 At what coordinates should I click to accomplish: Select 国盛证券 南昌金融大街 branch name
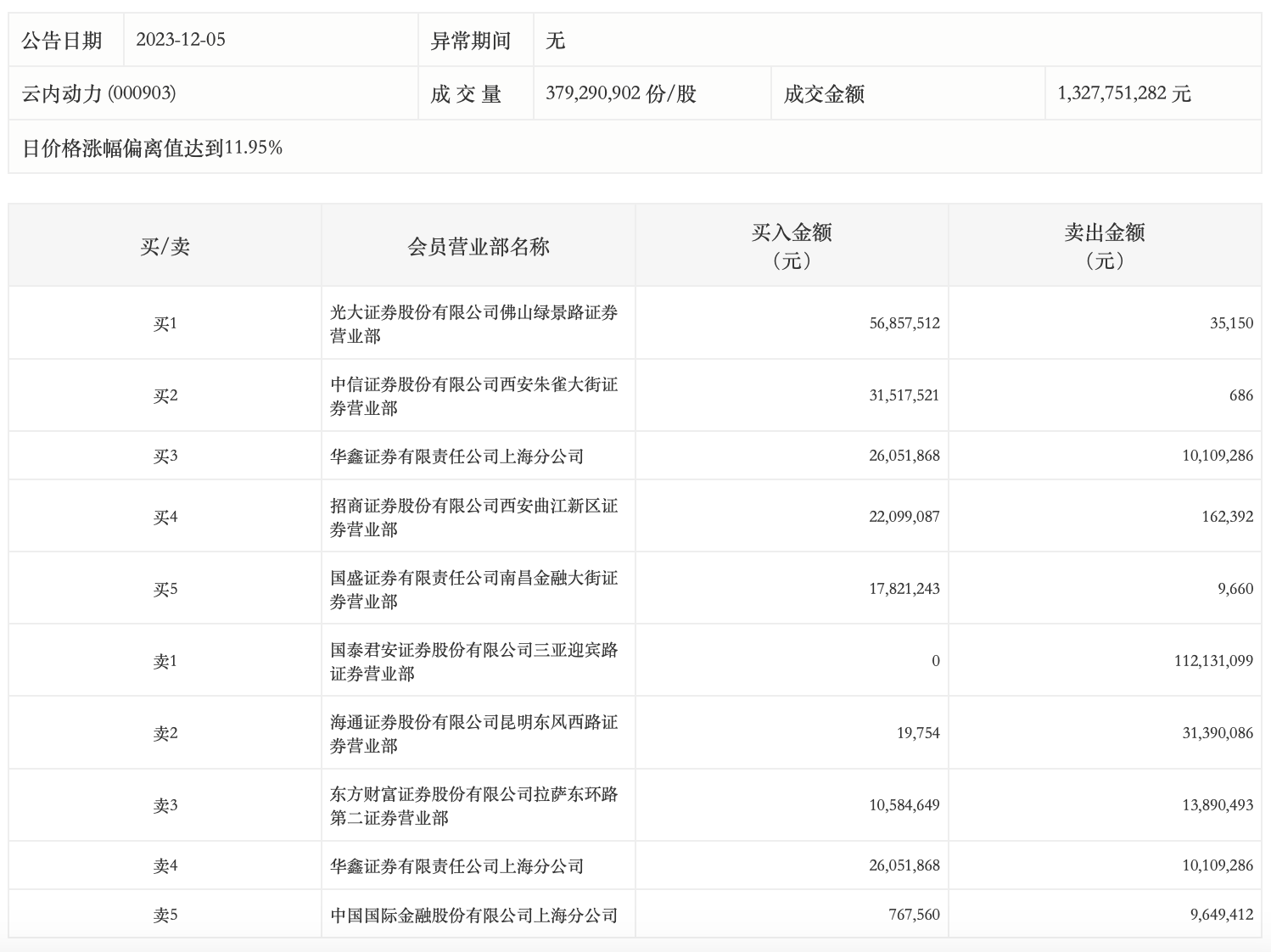point(473,589)
